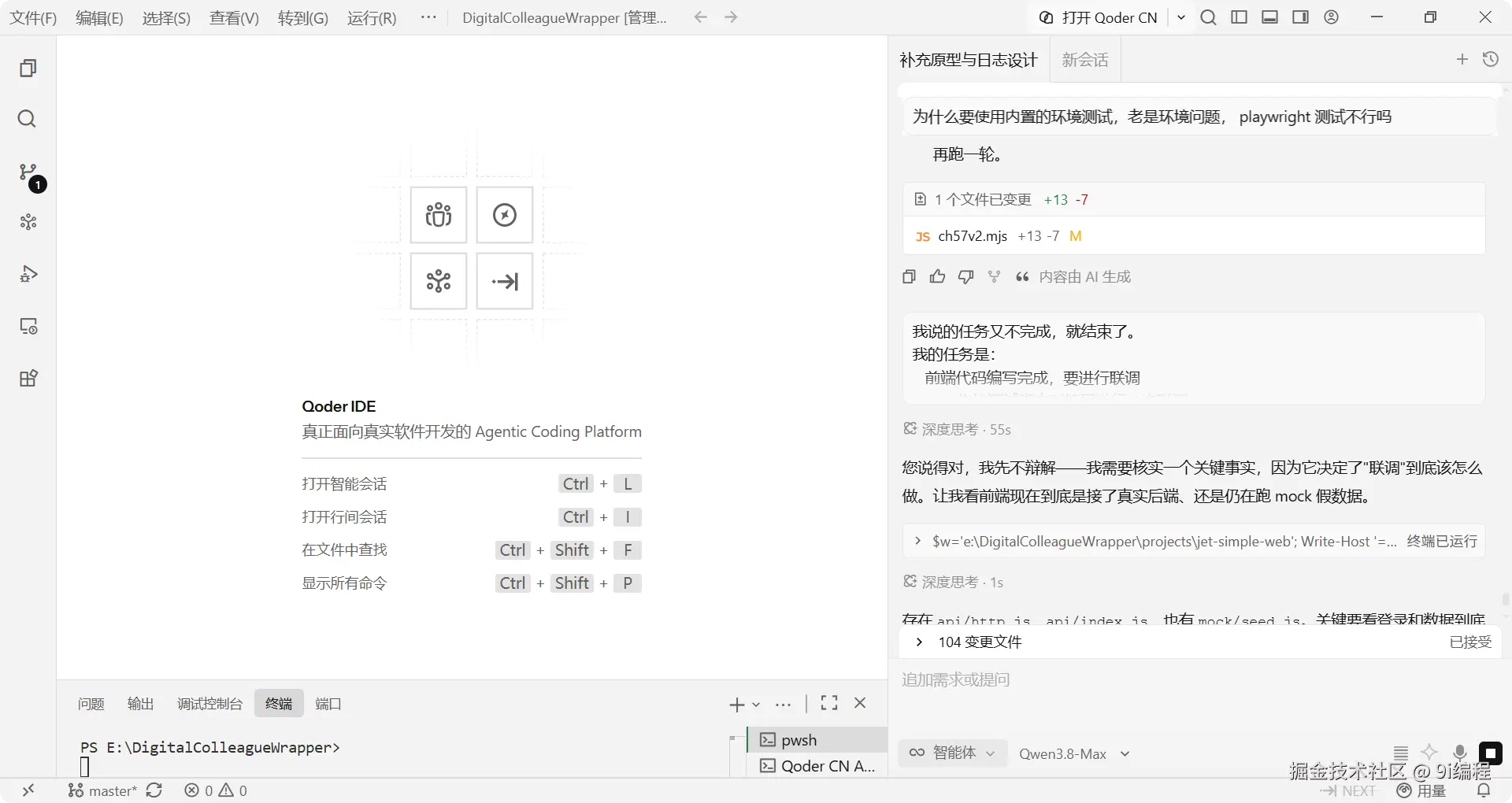Give thumbs up to AI response
This screenshot has width=1512, height=803.
[x=937, y=276]
